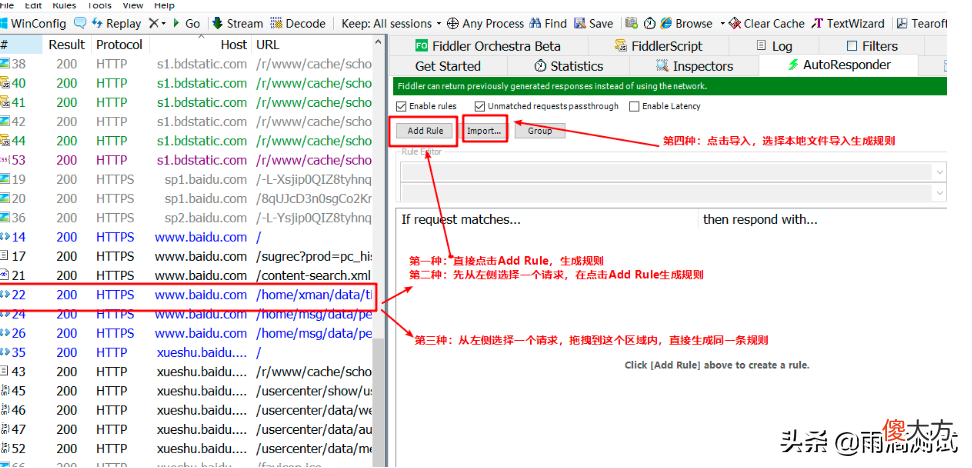This screenshot has height=468, width=972.
Task: Click the Save toolbar button
Action: 593,24
